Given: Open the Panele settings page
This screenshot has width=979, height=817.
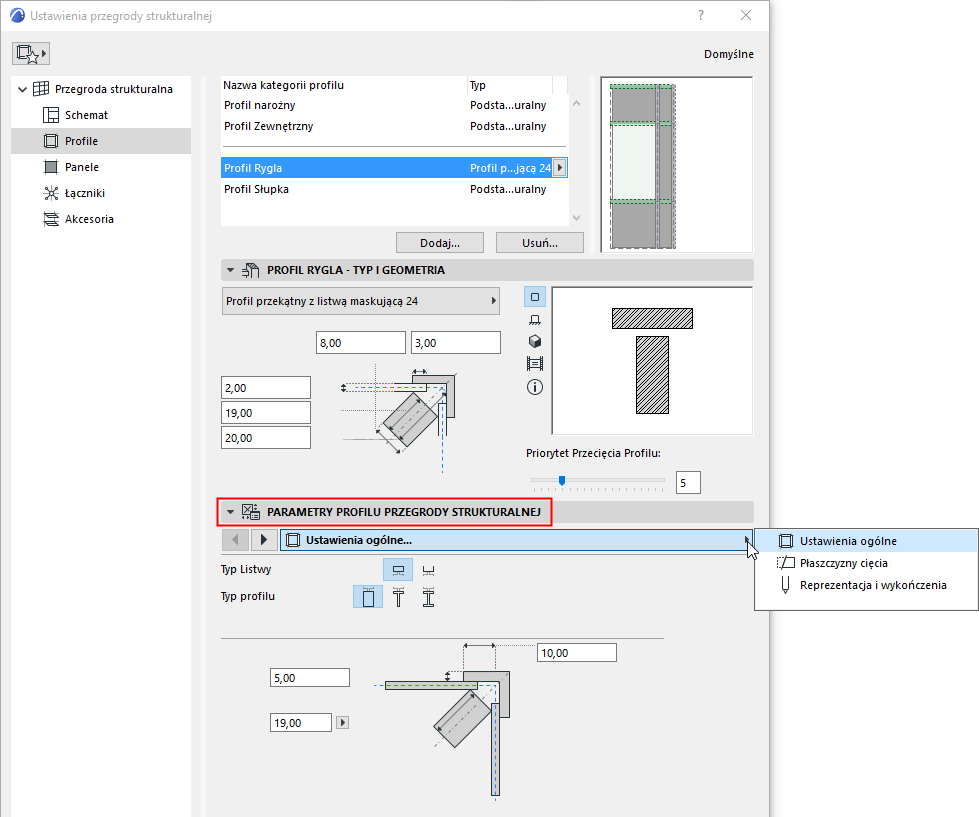Looking at the screenshot, I should coord(82,167).
